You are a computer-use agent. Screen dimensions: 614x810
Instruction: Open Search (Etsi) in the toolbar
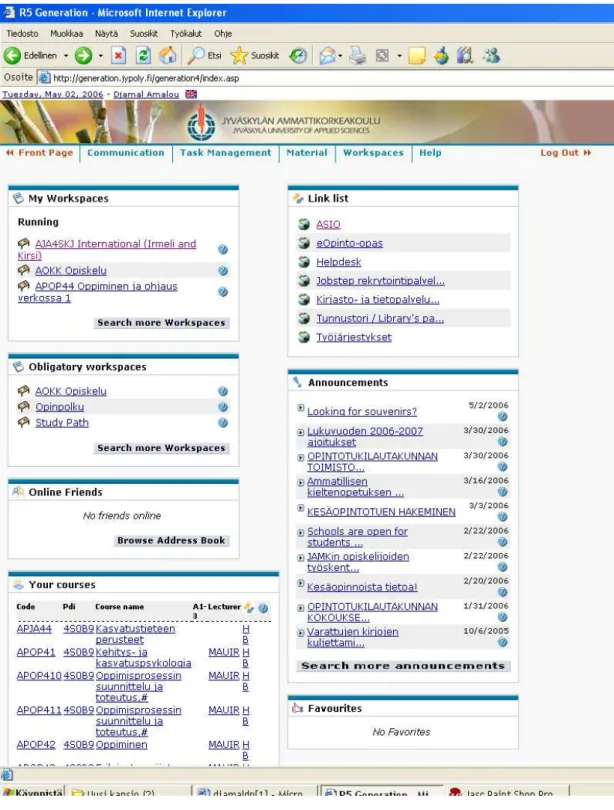(x=204, y=55)
